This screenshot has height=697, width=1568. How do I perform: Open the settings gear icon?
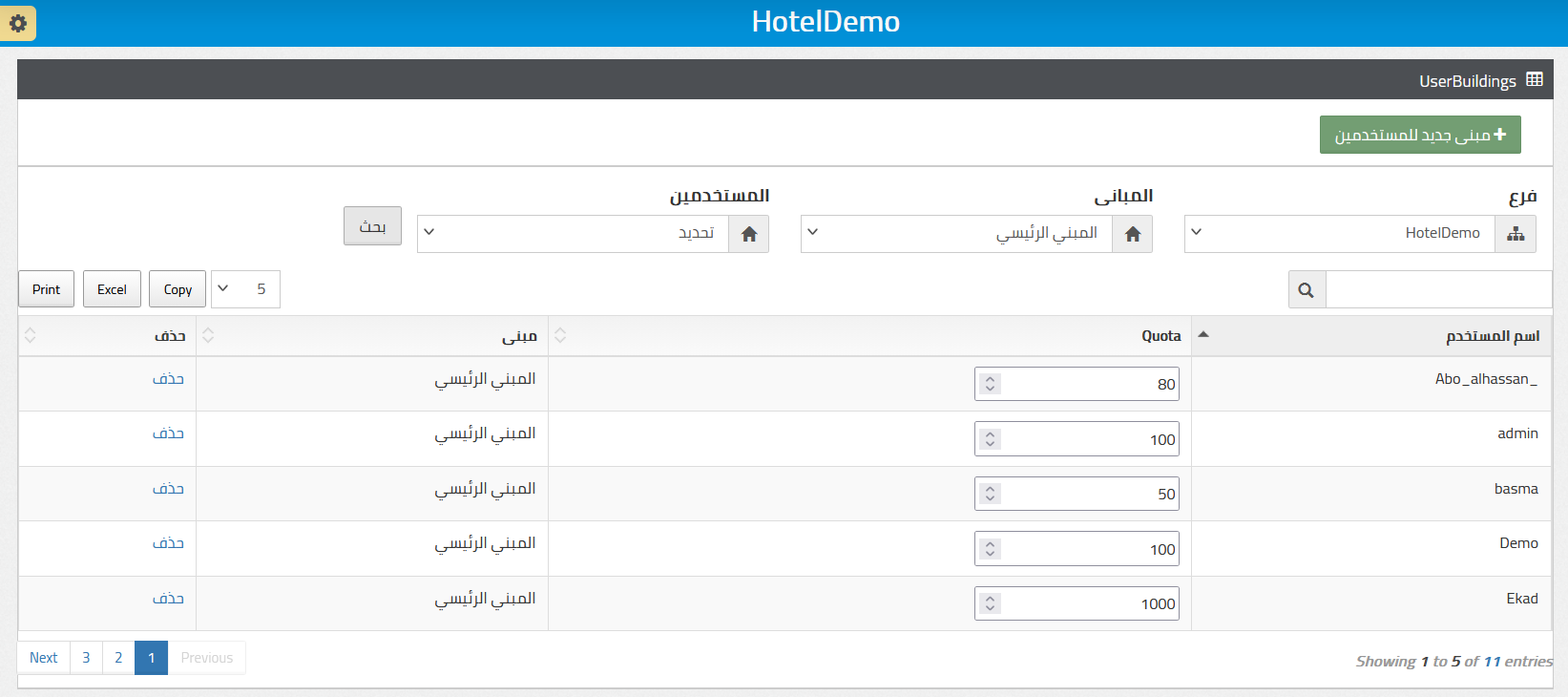tap(17, 23)
